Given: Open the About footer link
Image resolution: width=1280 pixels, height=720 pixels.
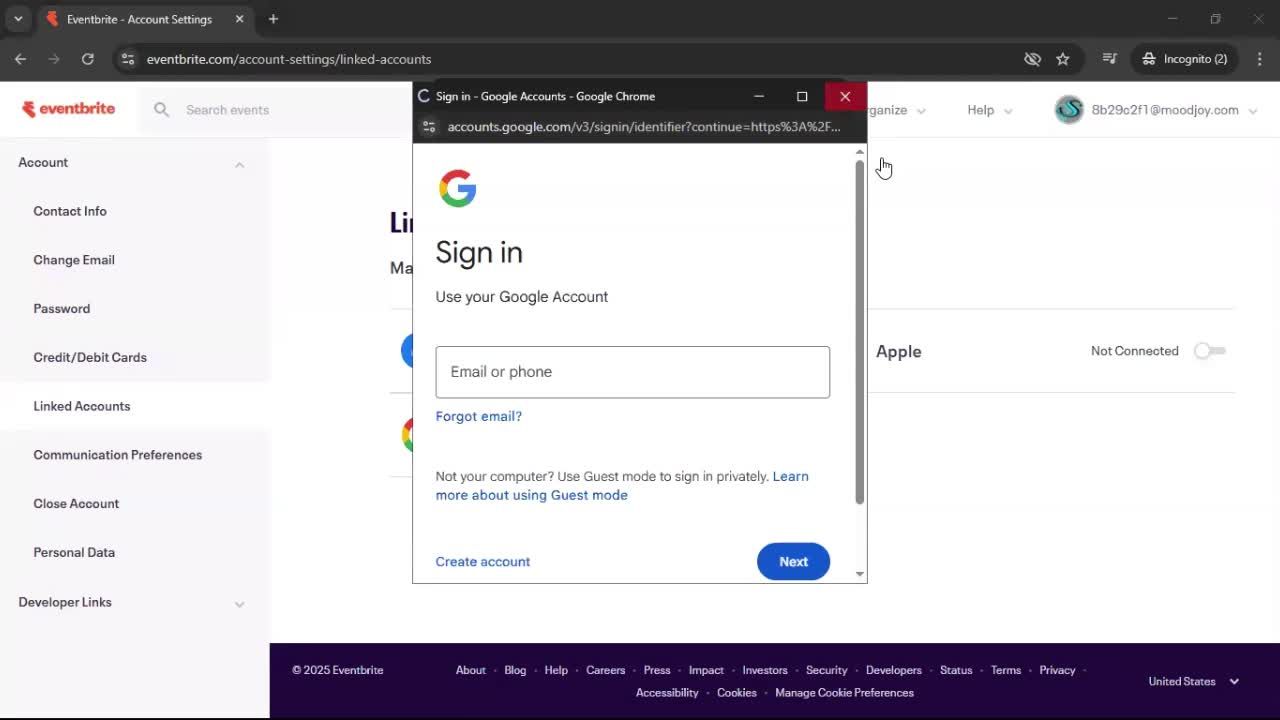Looking at the screenshot, I should (471, 670).
